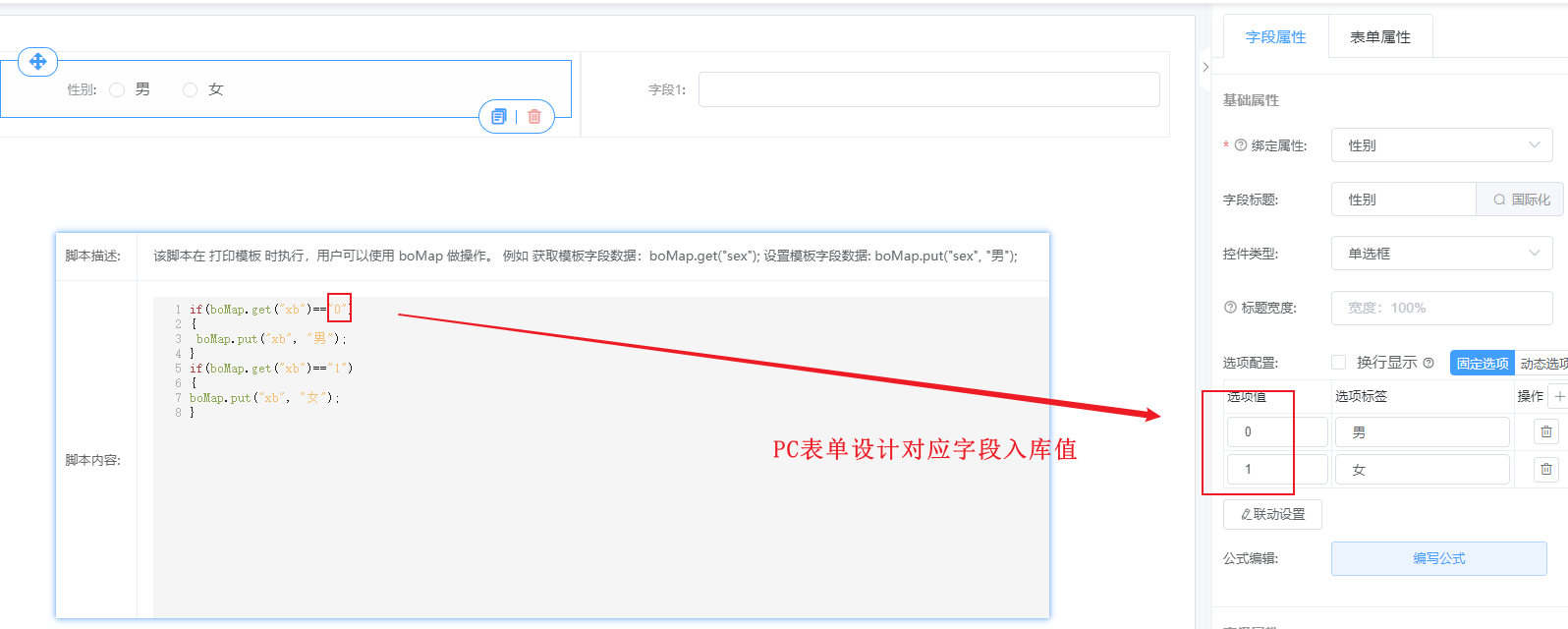Select the 男 radio button
The image size is (1568, 629).
coord(117,89)
